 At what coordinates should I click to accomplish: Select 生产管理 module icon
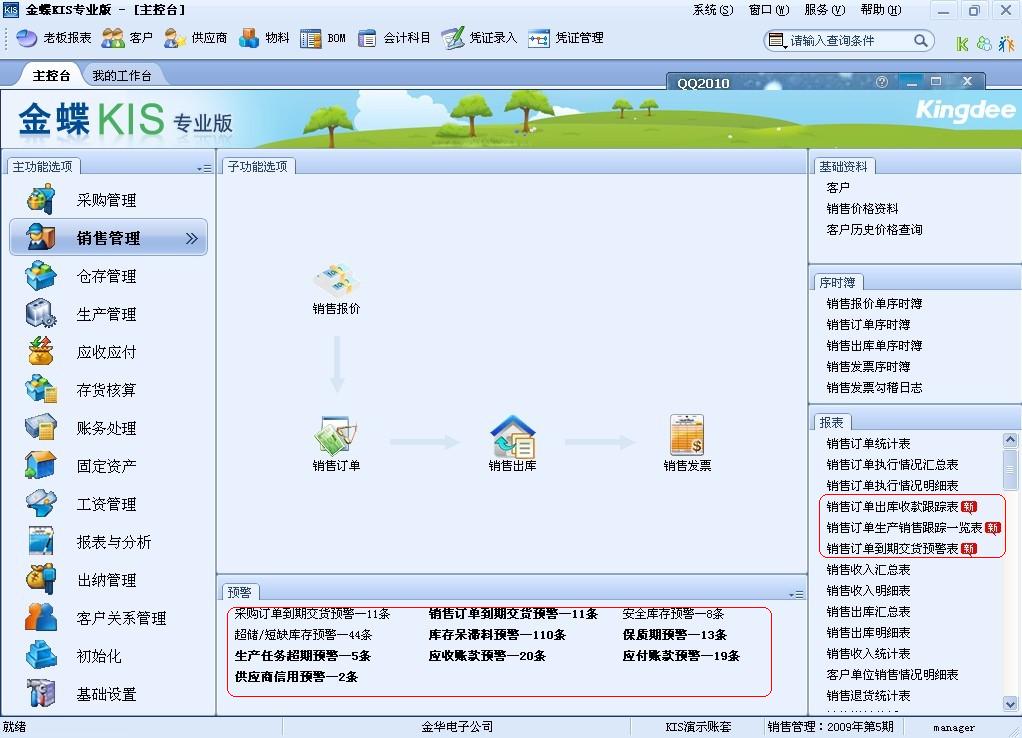coord(41,314)
